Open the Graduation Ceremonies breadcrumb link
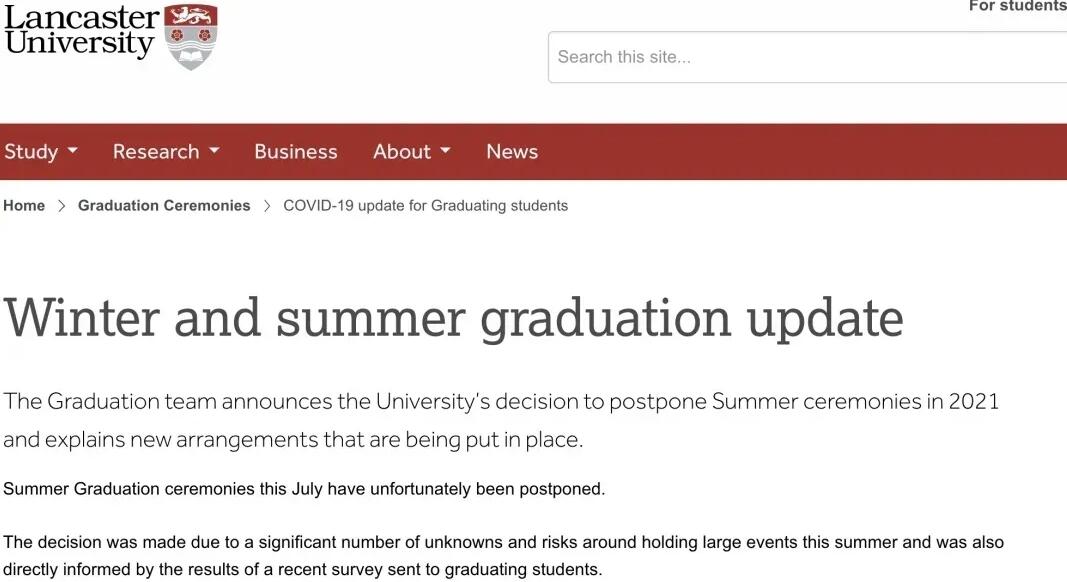 pyautogui.click(x=164, y=206)
